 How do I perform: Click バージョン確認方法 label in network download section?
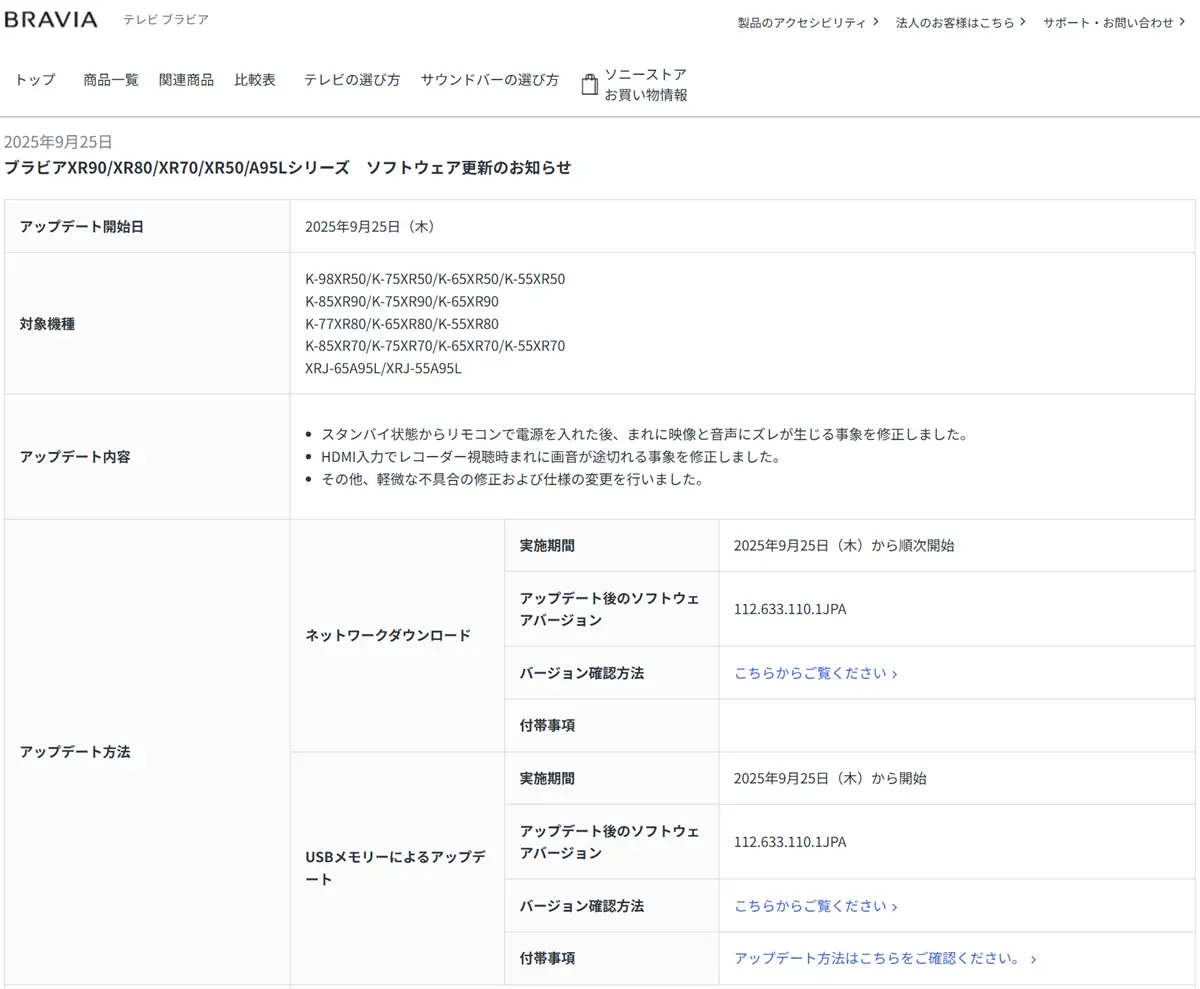(582, 673)
